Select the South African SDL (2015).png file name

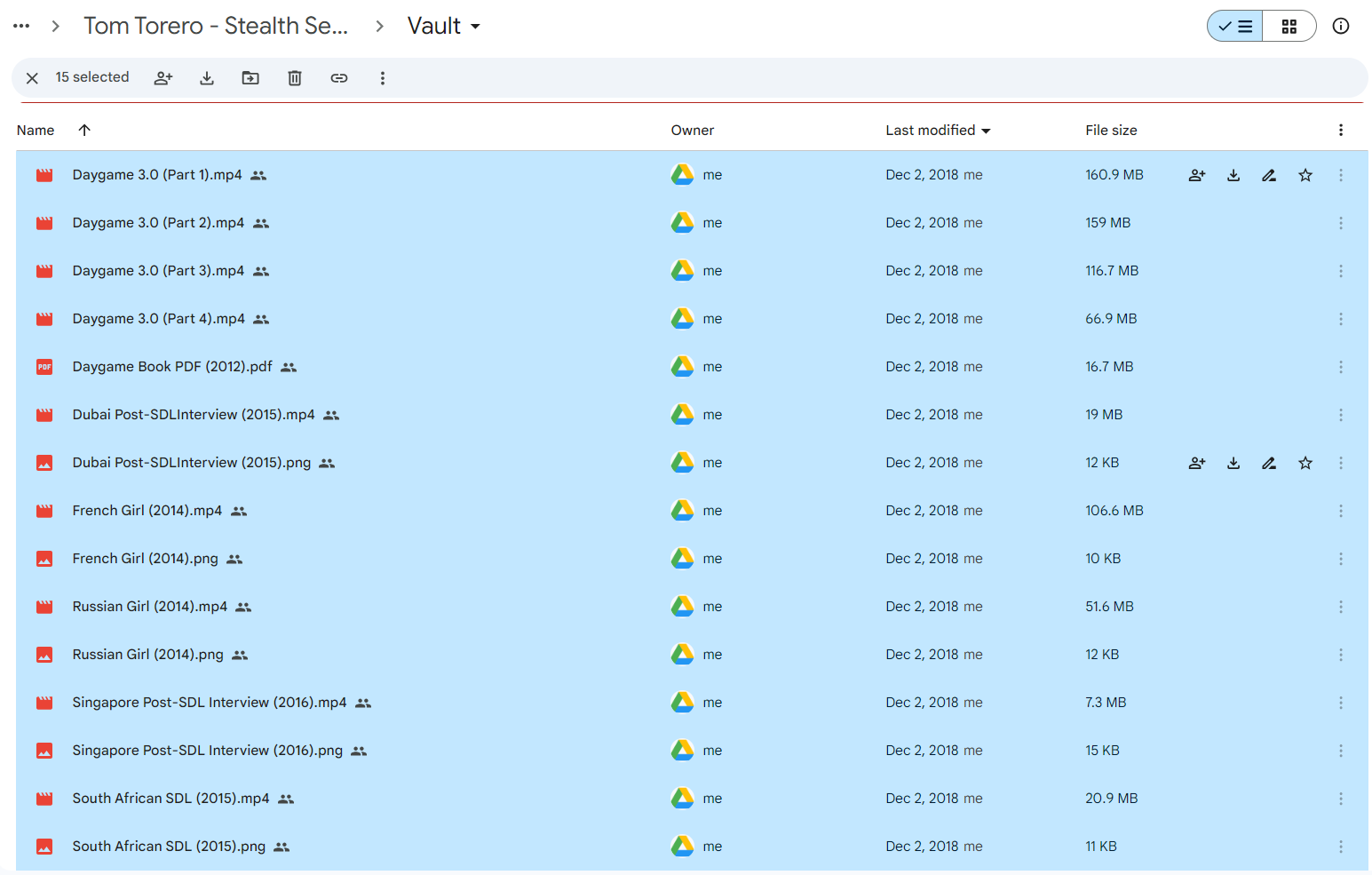169,847
